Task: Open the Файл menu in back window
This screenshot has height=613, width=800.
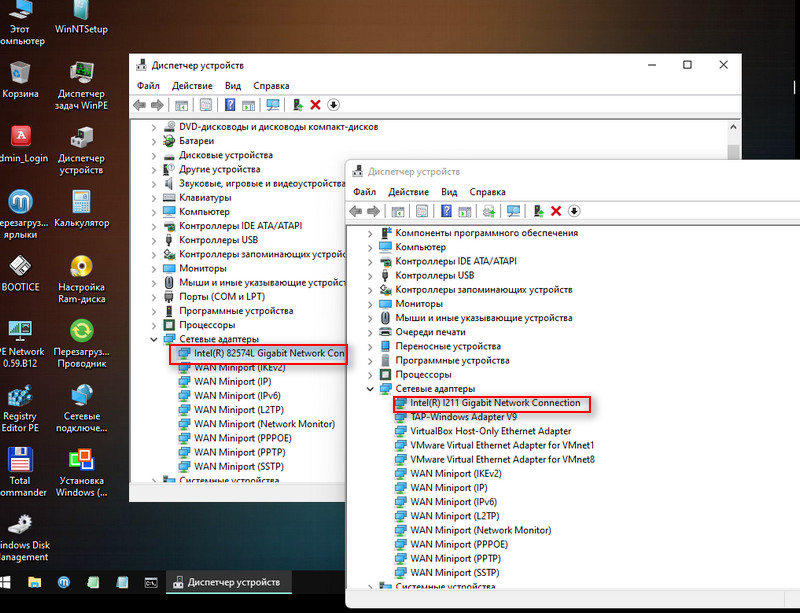Action: [148, 86]
